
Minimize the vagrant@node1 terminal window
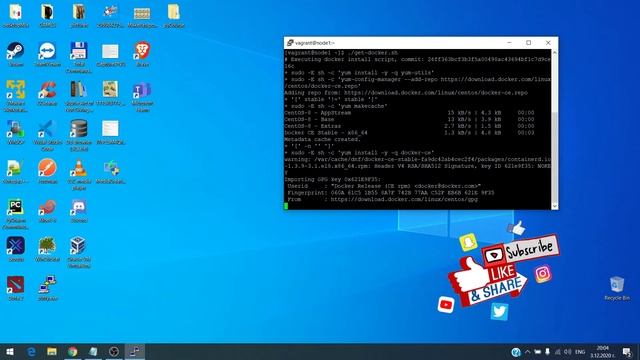point(509,42)
